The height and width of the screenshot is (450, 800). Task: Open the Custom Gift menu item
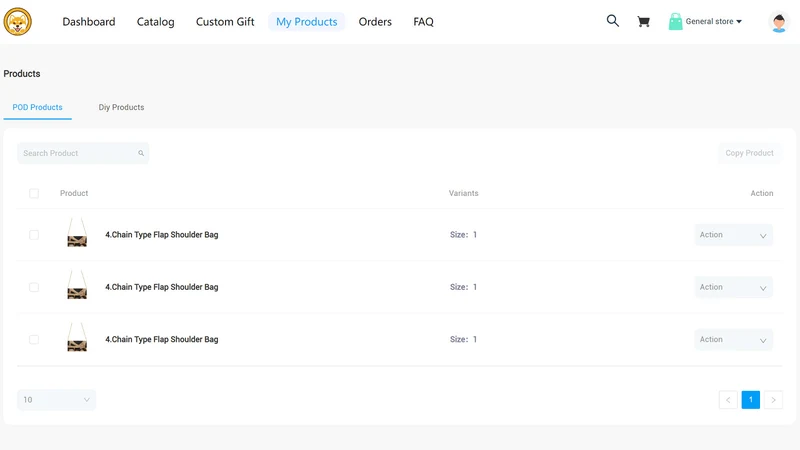[225, 22]
